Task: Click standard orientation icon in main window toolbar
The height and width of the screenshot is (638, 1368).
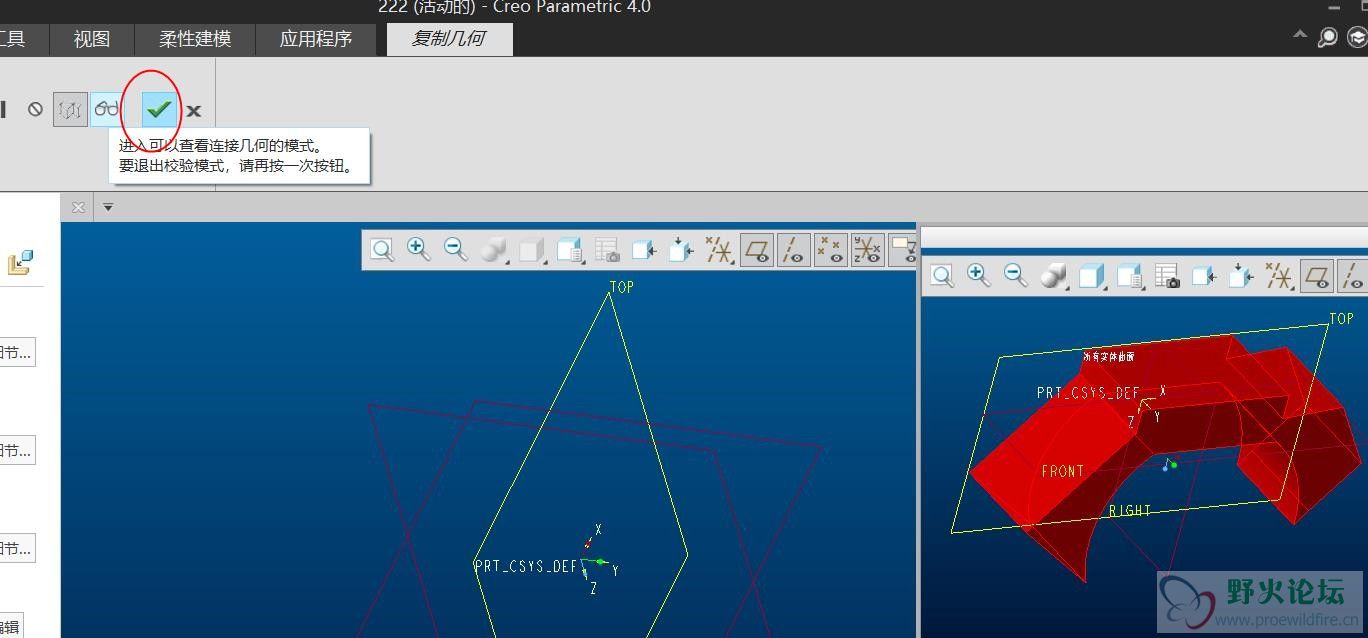Action: [681, 250]
